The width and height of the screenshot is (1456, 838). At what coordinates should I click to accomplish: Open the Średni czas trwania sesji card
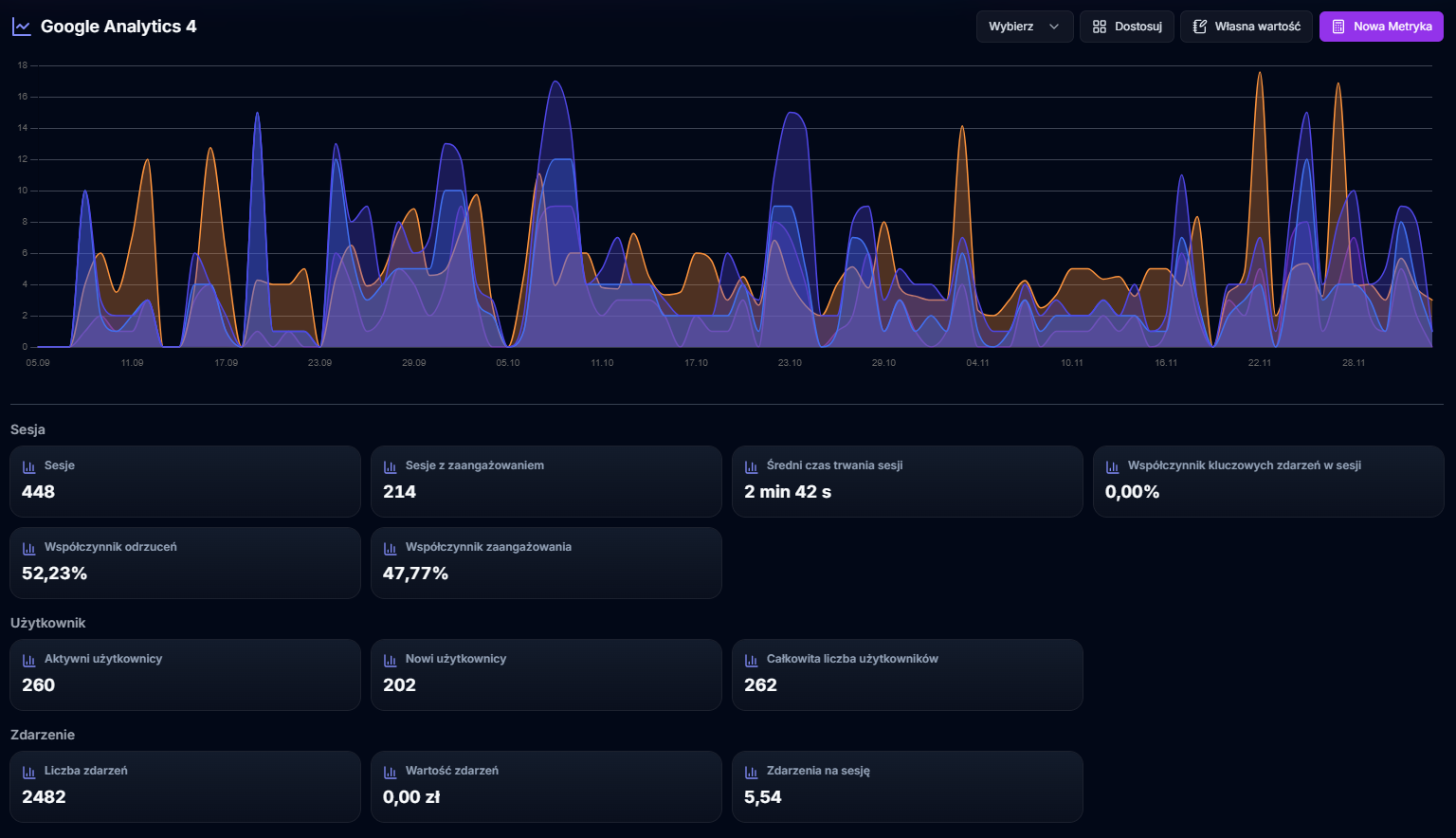[907, 481]
